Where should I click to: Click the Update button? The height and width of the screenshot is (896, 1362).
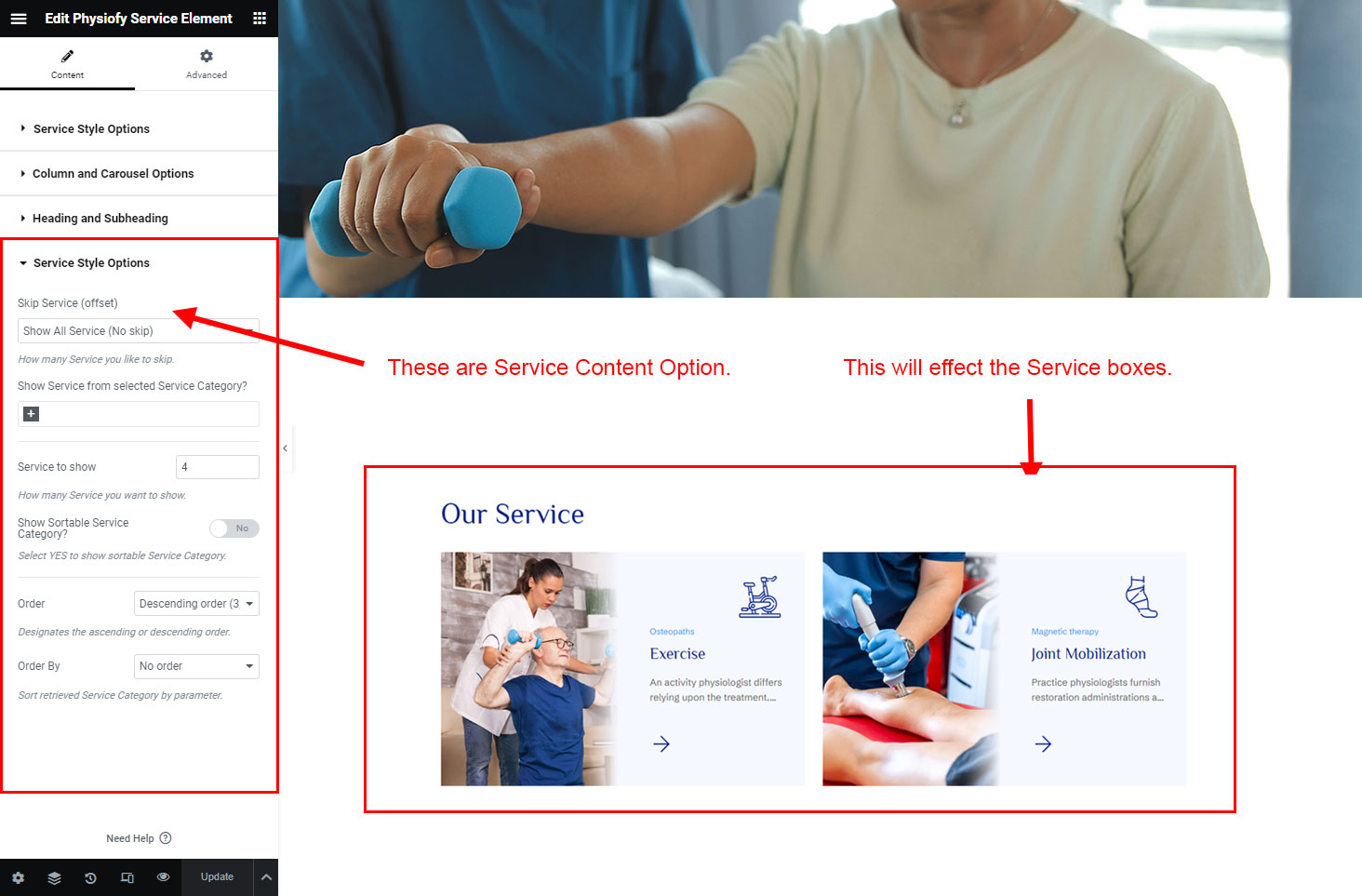pyautogui.click(x=217, y=877)
